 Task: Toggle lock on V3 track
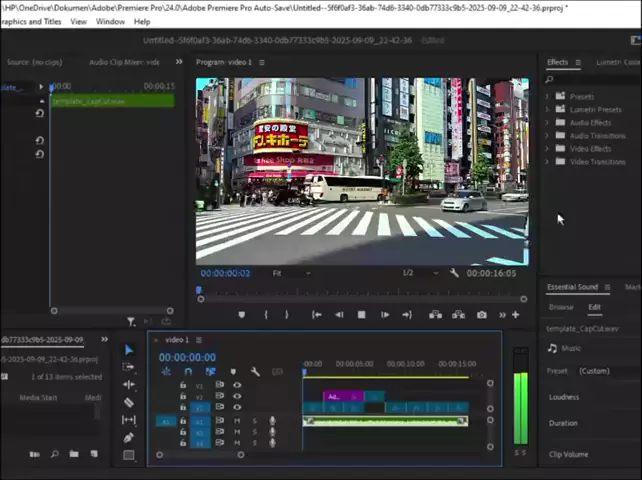[x=183, y=385]
